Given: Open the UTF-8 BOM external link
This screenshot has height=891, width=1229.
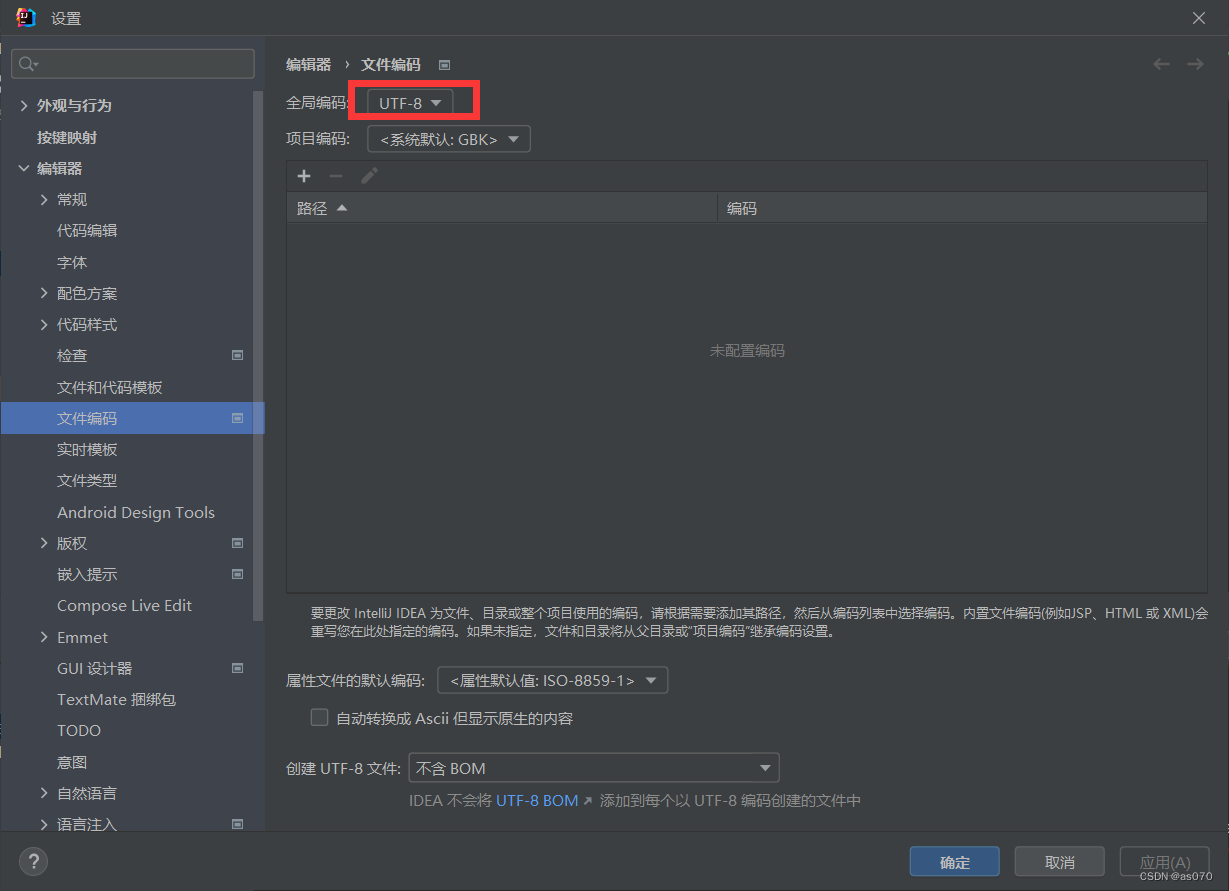Looking at the screenshot, I should (536, 800).
